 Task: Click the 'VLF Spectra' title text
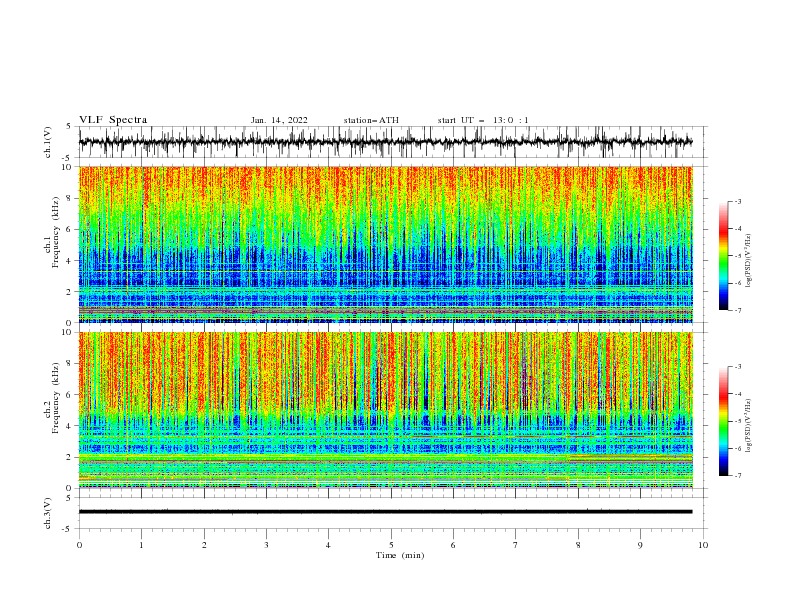[x=113, y=120]
